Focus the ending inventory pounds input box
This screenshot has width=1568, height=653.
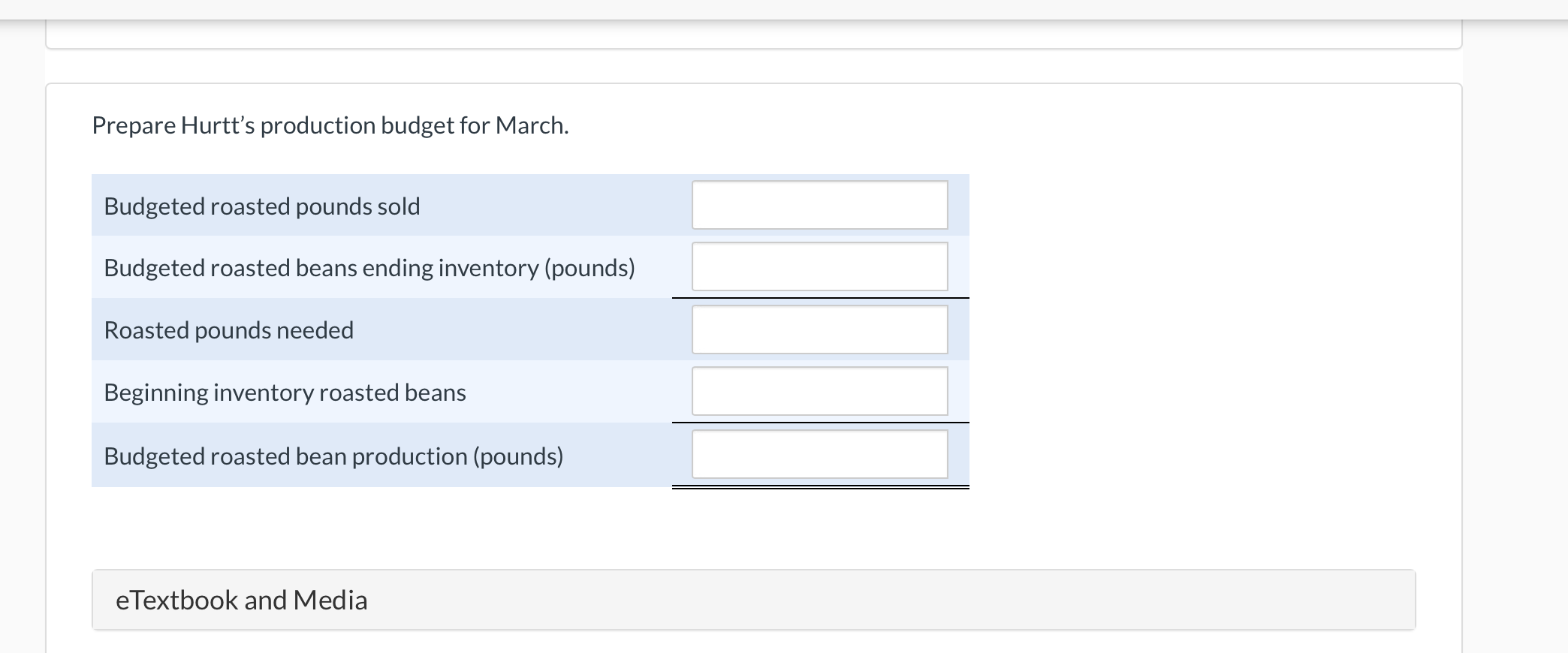click(819, 266)
